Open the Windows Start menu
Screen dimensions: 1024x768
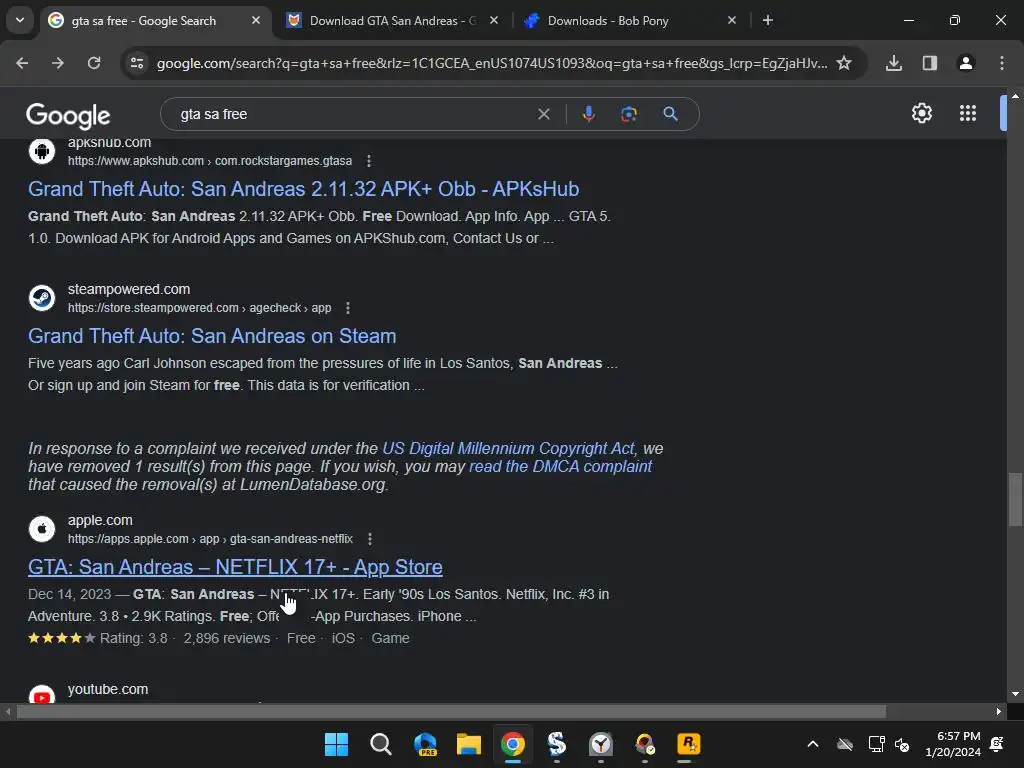[x=336, y=744]
